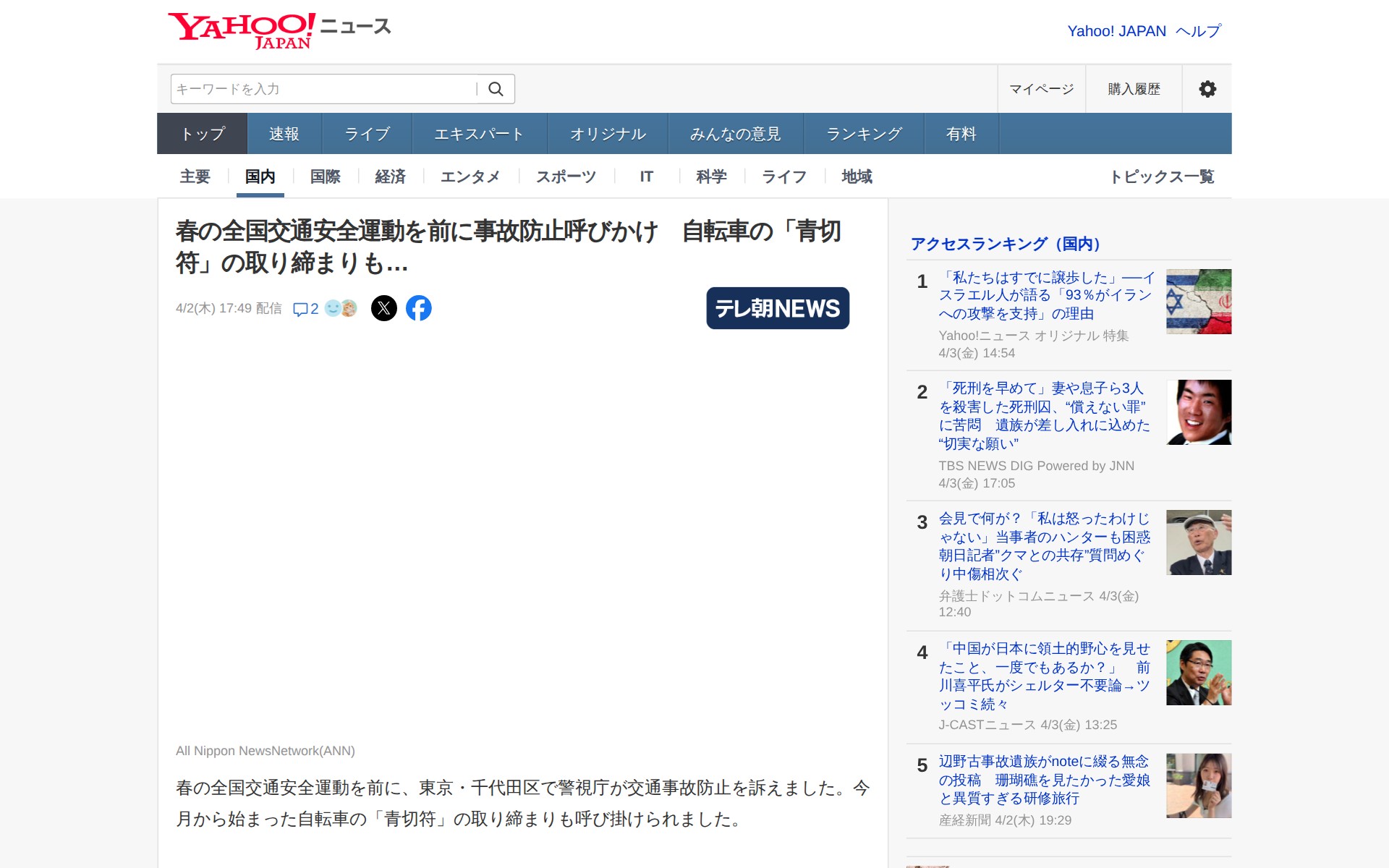The image size is (1389, 868).
Task: Select the エンタメ news category
Action: coord(471,176)
